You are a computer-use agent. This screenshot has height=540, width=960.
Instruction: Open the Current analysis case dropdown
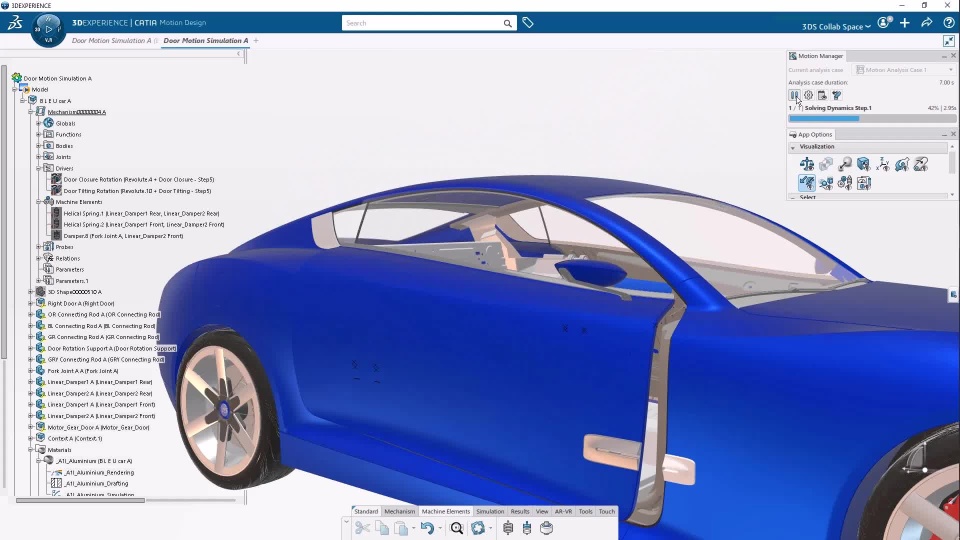click(904, 70)
